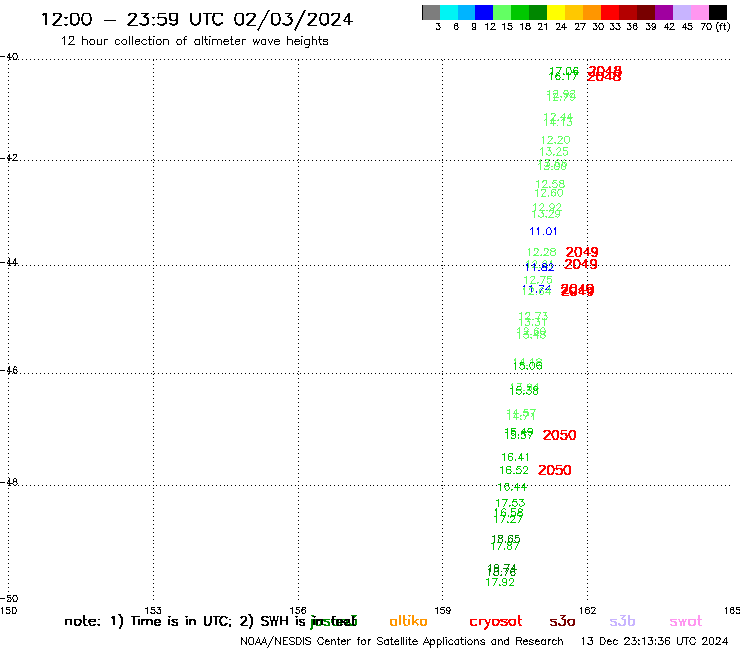Click the orange 'altika' satellite label
Viewport: 740px width, 650px height.
(408, 621)
